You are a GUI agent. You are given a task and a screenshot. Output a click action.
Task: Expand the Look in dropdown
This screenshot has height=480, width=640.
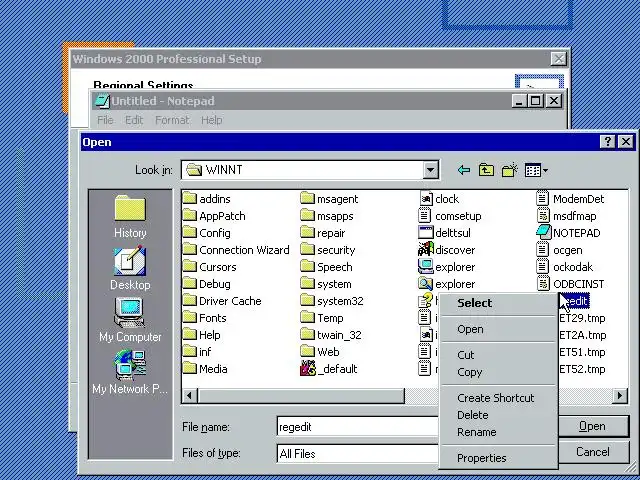430,170
